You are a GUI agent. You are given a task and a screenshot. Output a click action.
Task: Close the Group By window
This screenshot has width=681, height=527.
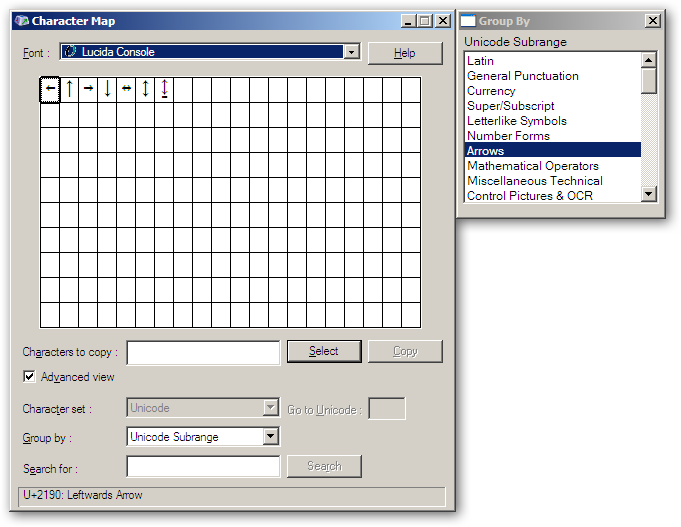pos(652,20)
